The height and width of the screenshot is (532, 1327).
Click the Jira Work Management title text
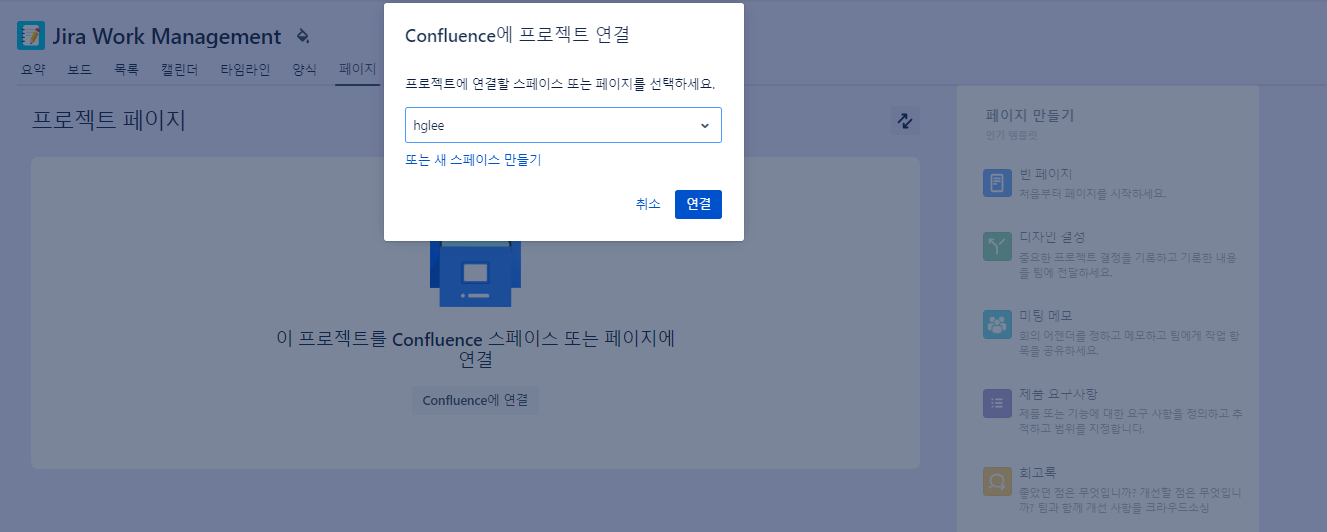click(x=167, y=37)
